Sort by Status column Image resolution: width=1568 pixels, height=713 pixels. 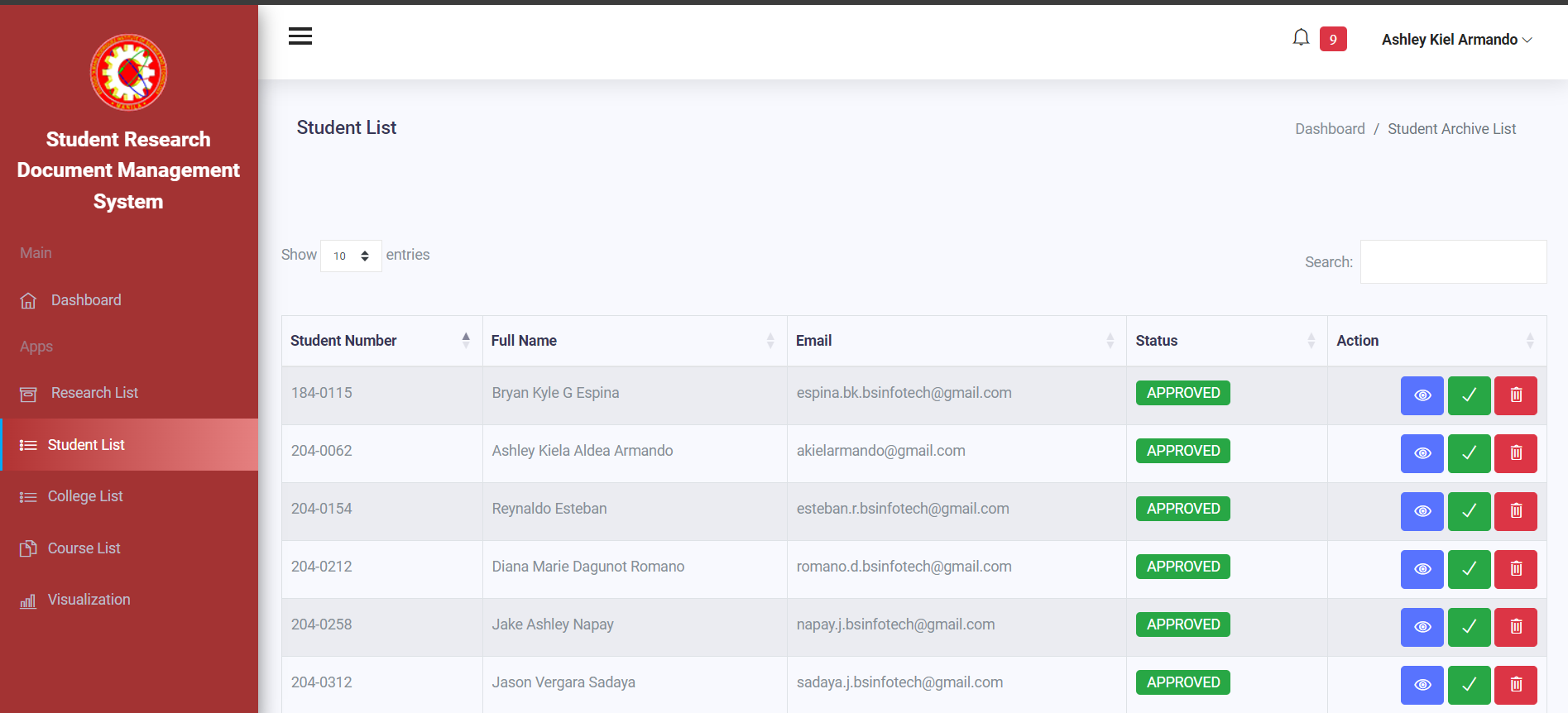tap(1227, 341)
